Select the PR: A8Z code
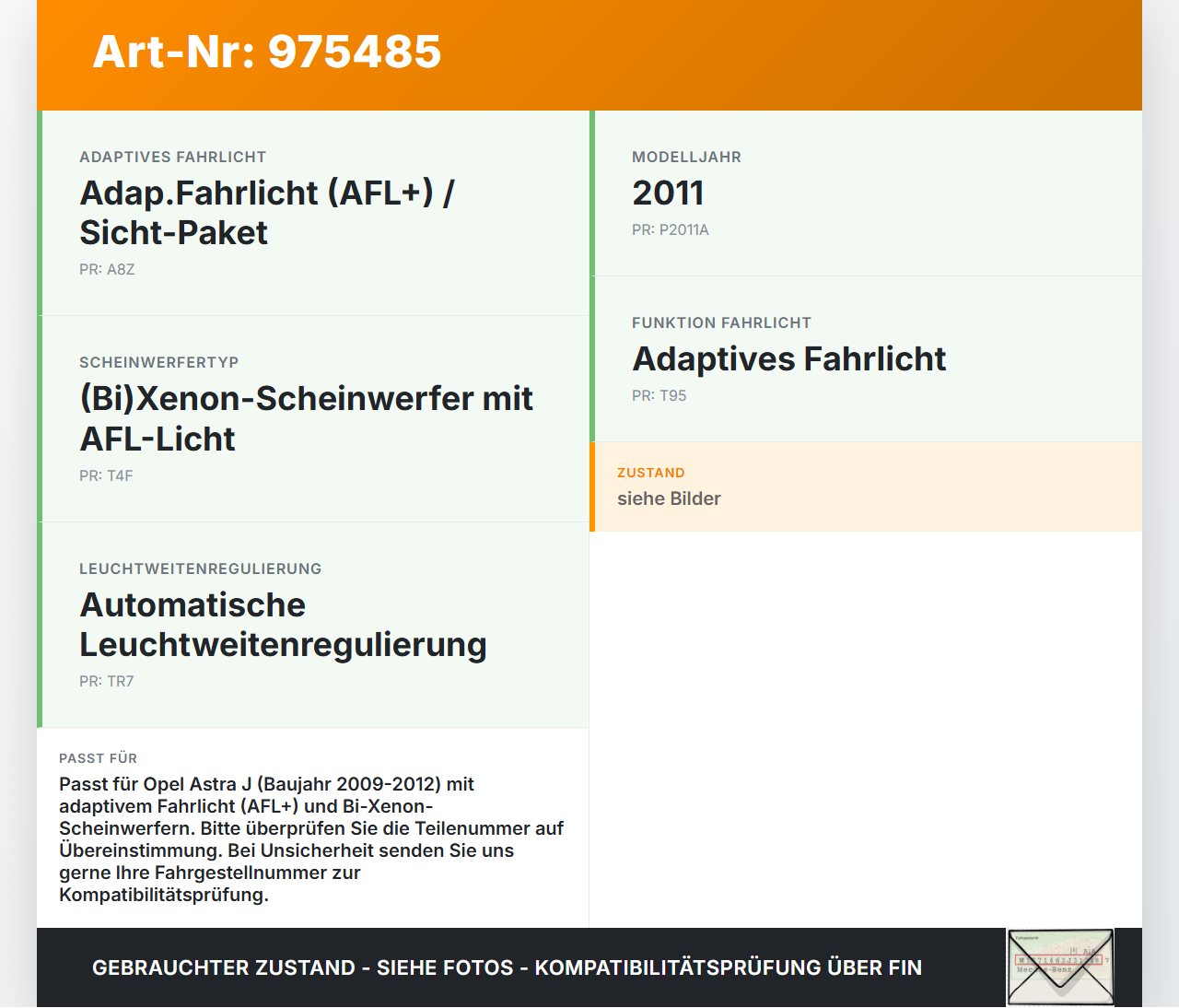This screenshot has height=1008, width=1179. (107, 270)
